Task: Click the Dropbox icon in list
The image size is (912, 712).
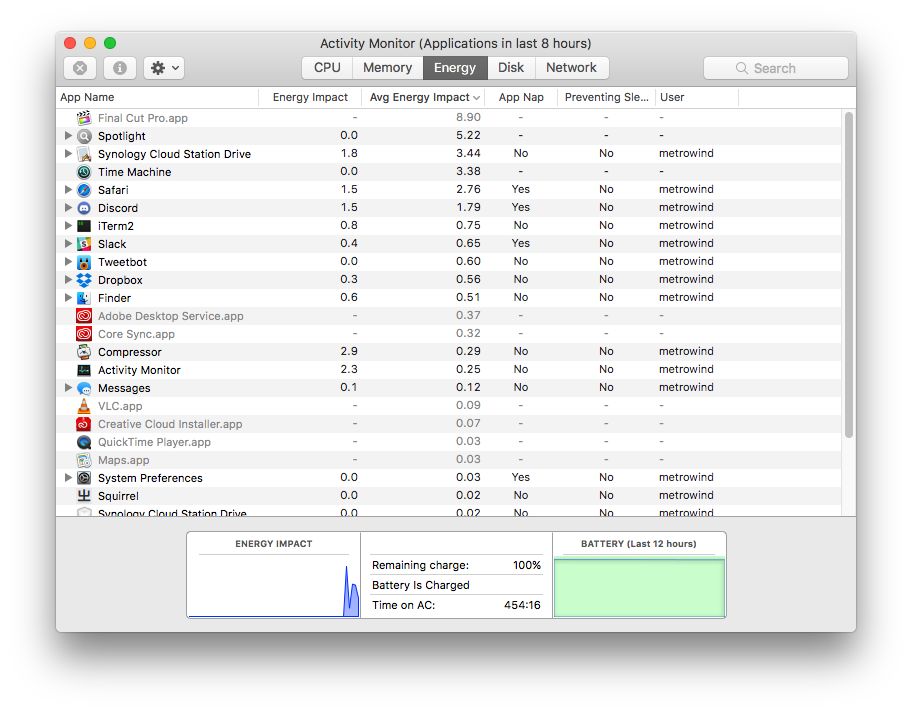Action: click(84, 280)
